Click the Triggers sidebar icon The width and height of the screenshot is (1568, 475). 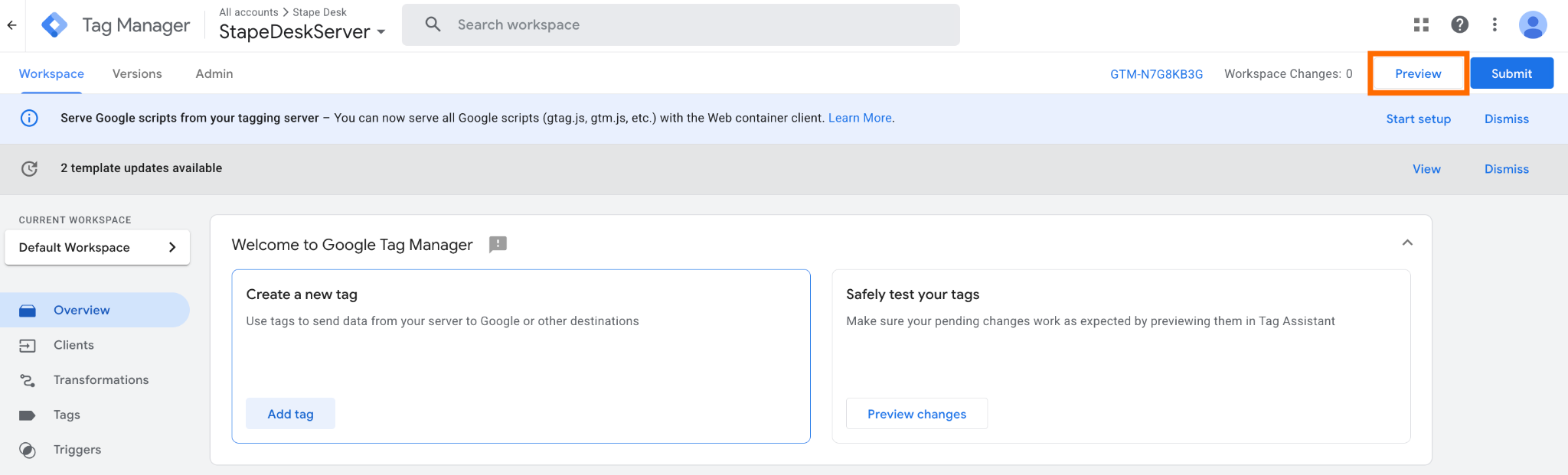(28, 450)
